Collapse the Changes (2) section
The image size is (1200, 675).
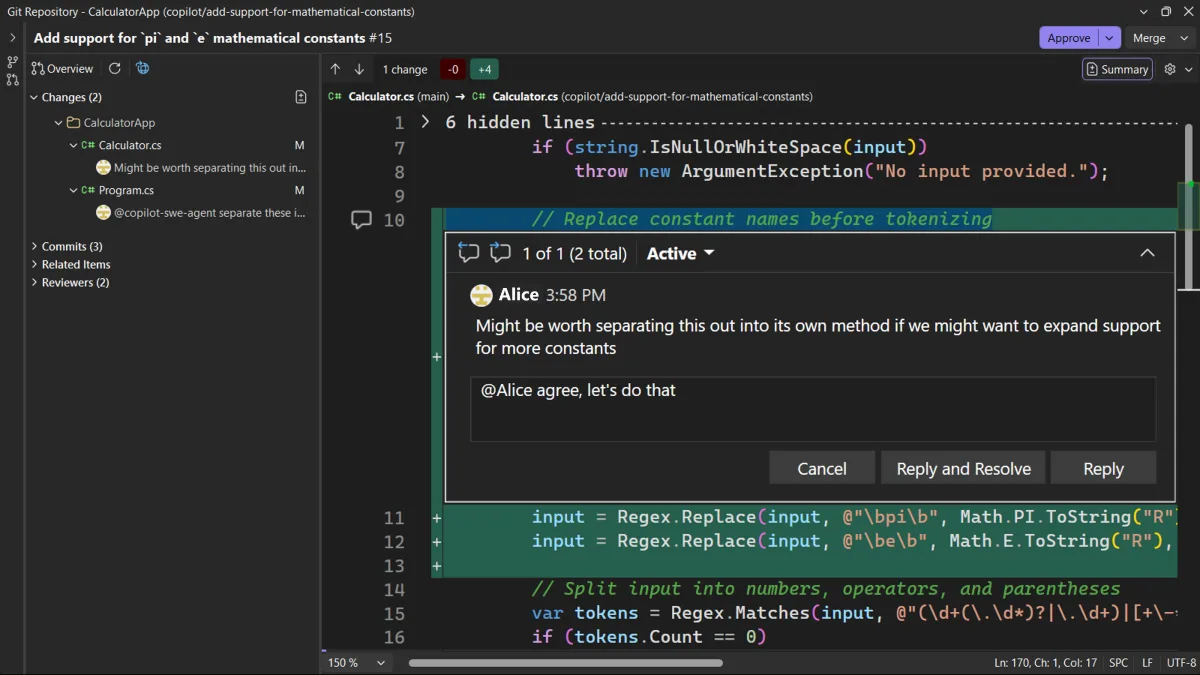pos(34,97)
